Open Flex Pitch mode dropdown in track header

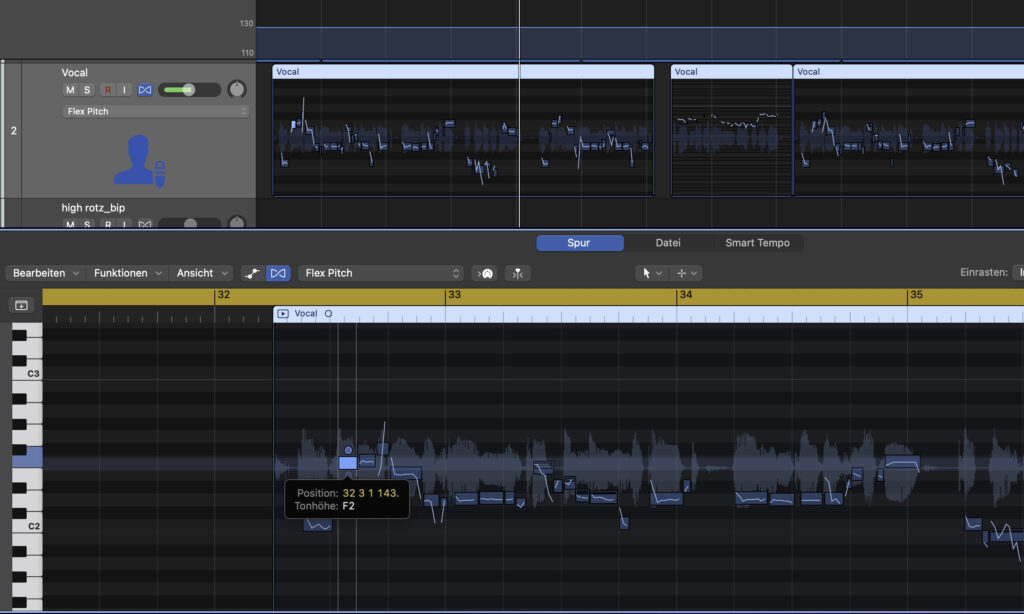[x=156, y=111]
